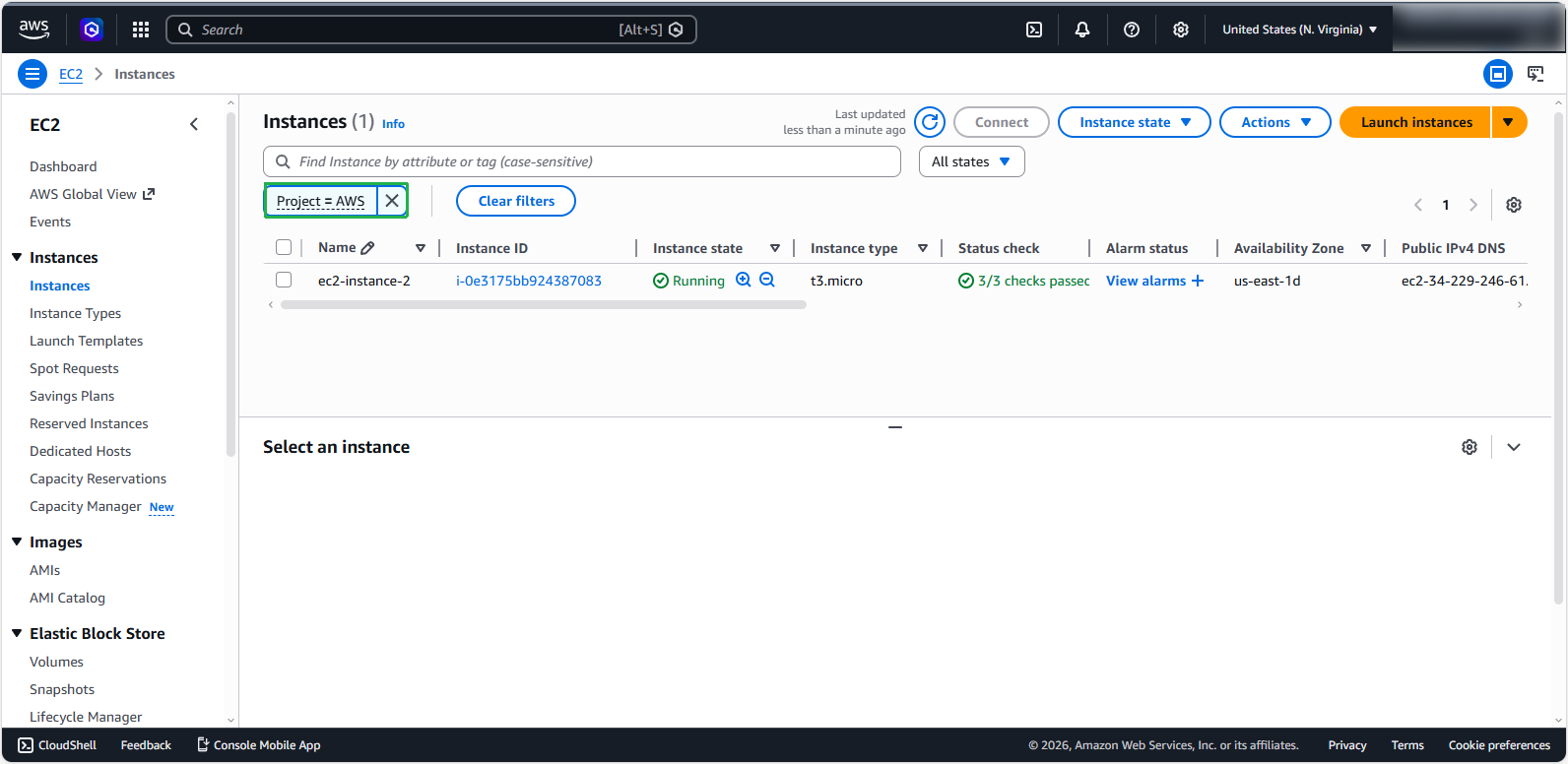Open CloudShell in the footer
This screenshot has height=764, width=1568.
point(57,745)
